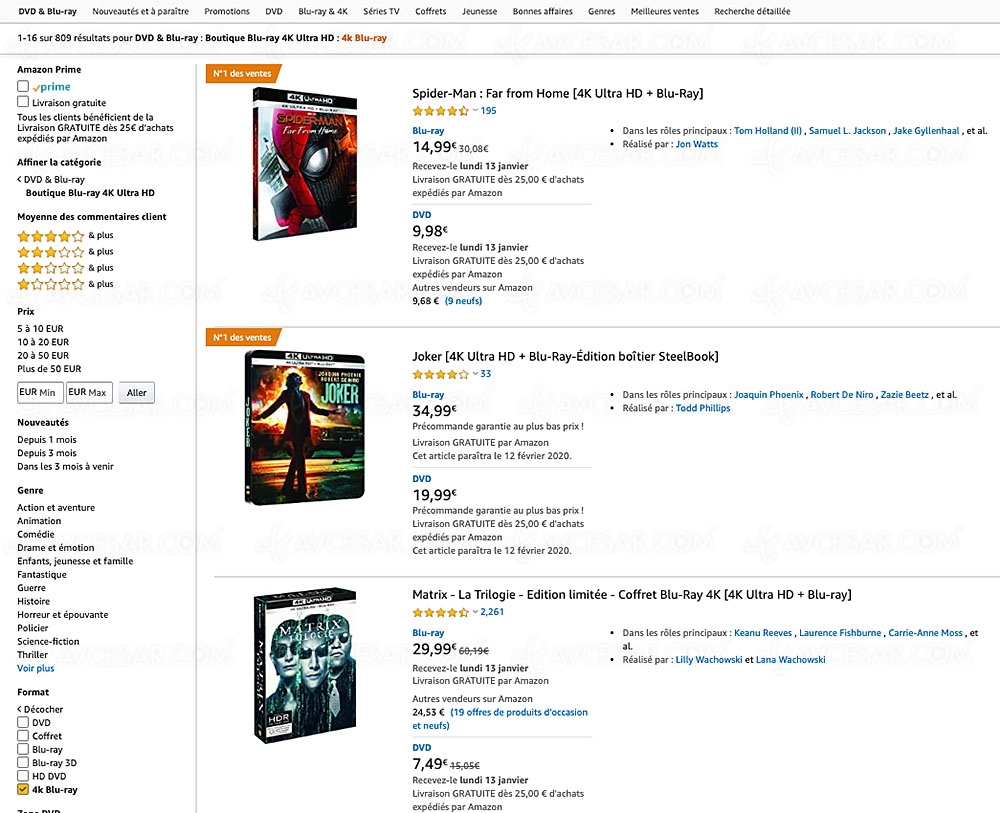Image resolution: width=1000 pixels, height=813 pixels.
Task: Check the Coffret format filter
Action: point(22,735)
